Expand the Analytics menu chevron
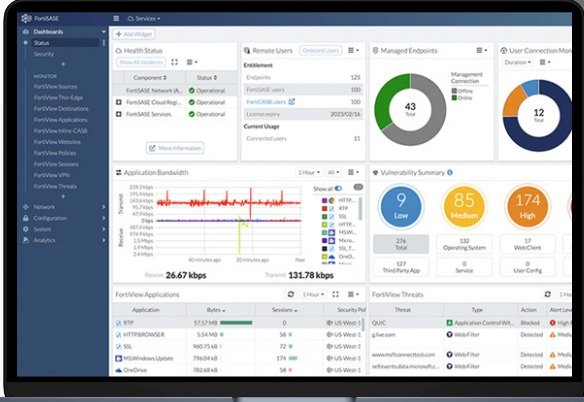This screenshot has width=584, height=402. point(104,240)
